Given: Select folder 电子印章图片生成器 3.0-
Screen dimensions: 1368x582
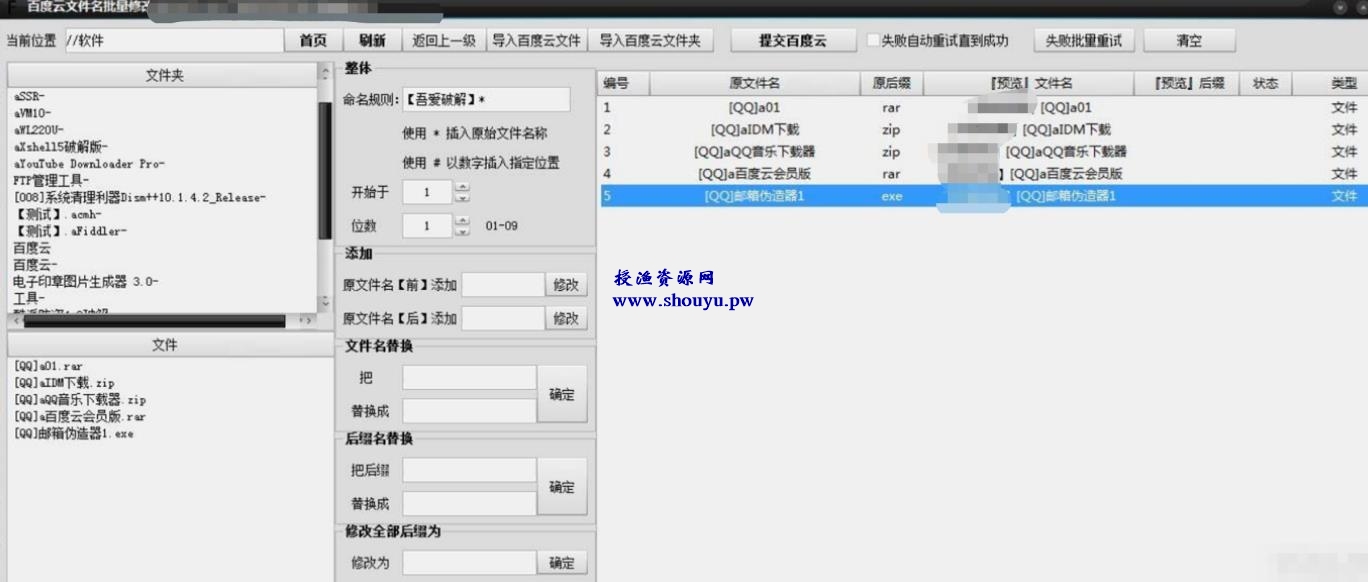Looking at the screenshot, I should (86, 282).
